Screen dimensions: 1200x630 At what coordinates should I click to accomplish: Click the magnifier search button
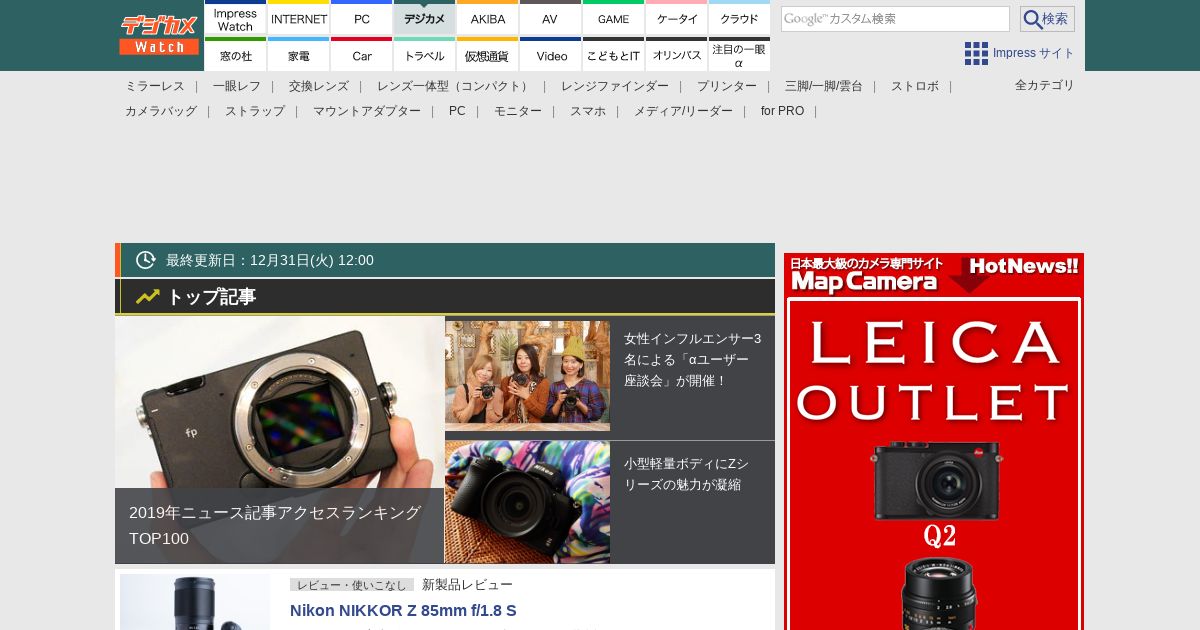1047,19
